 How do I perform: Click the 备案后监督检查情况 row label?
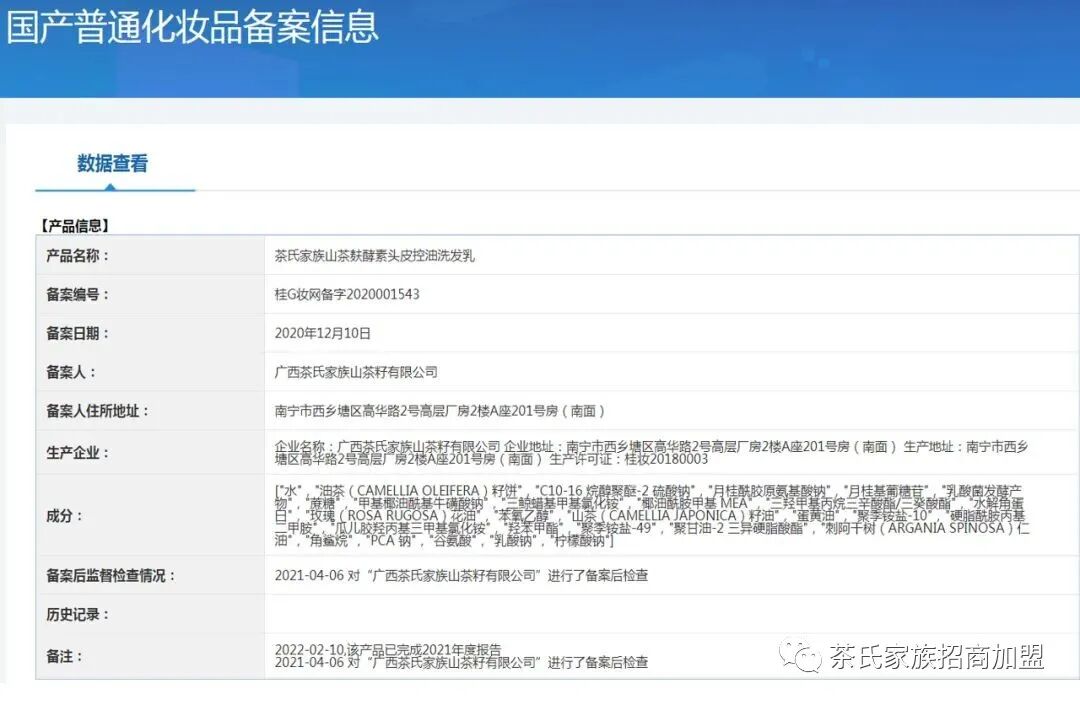pos(110,576)
